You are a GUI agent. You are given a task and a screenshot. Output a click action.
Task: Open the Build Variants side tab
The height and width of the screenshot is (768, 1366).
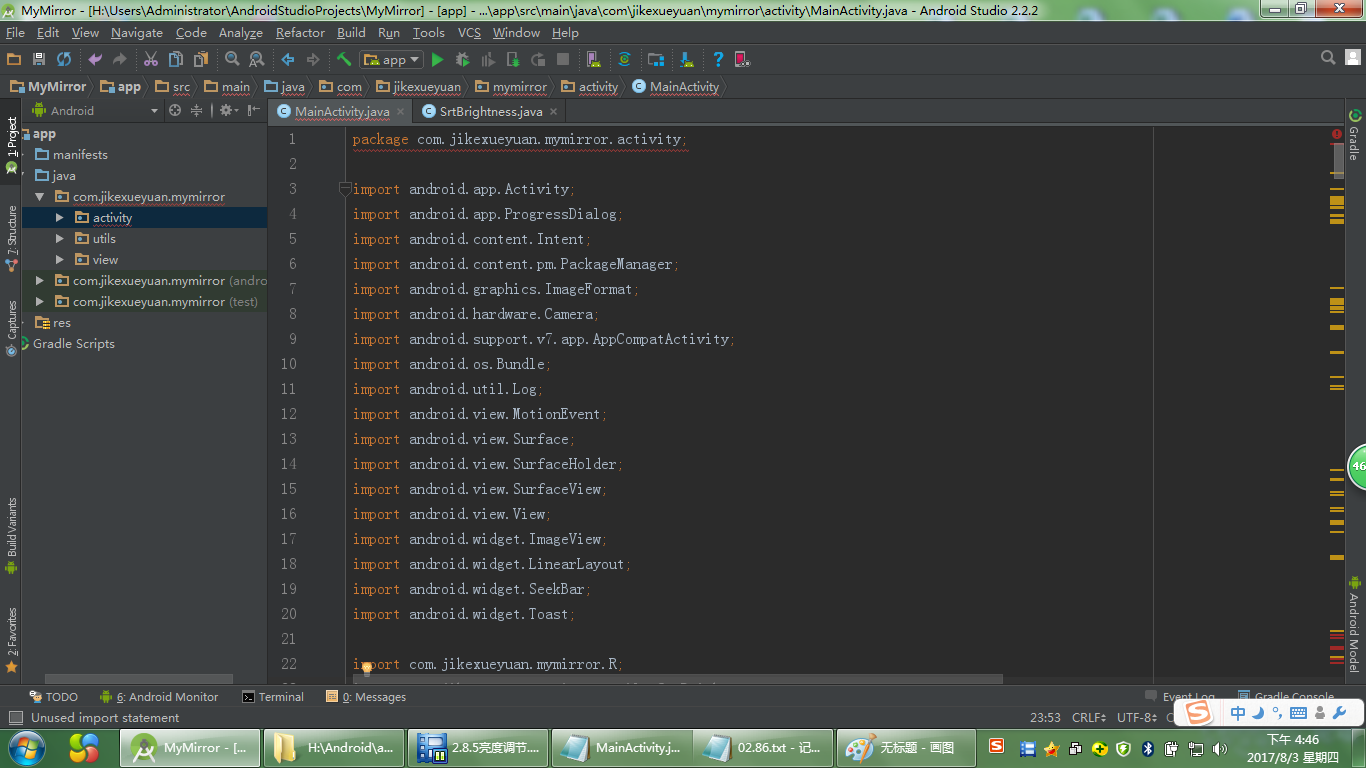[11, 536]
